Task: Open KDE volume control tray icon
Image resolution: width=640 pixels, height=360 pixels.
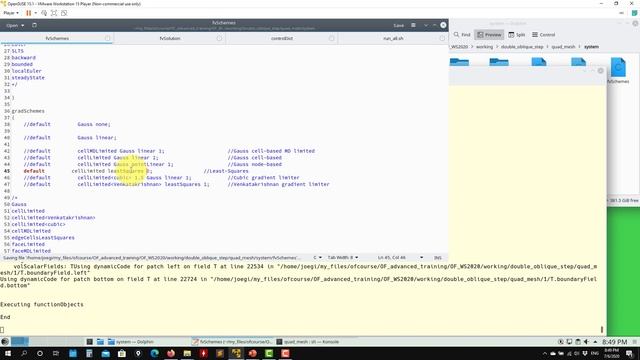Action: click(586, 342)
